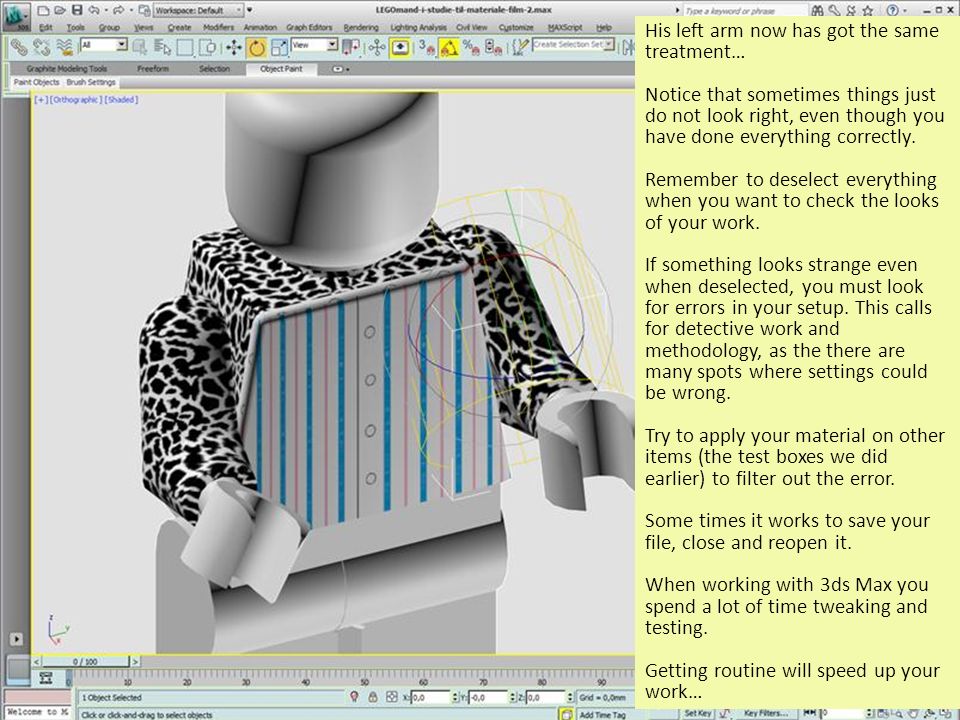Click the 0 / 100 time slider
960x720 pixels.
[x=86, y=662]
